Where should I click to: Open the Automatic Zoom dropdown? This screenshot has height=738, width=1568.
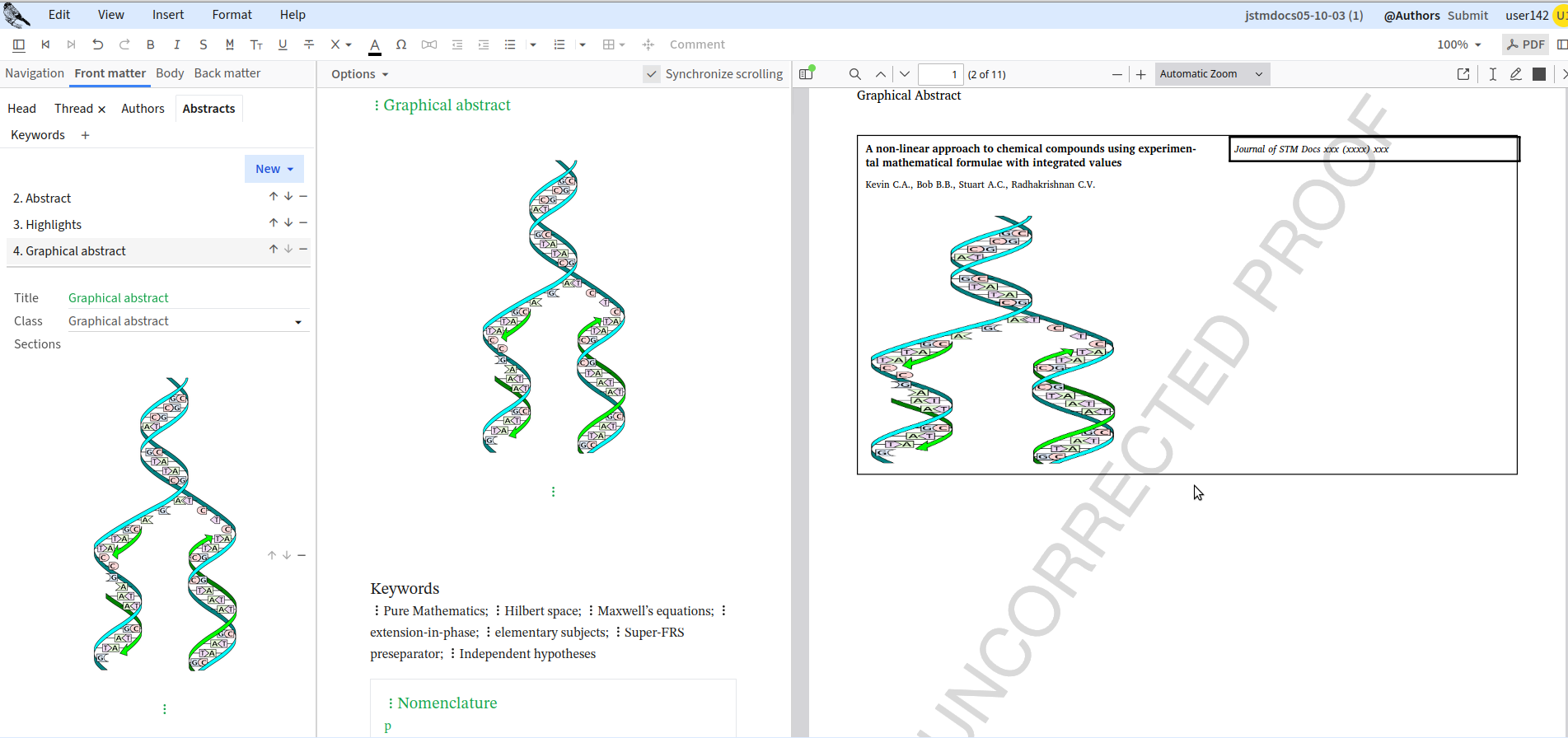[1211, 74]
